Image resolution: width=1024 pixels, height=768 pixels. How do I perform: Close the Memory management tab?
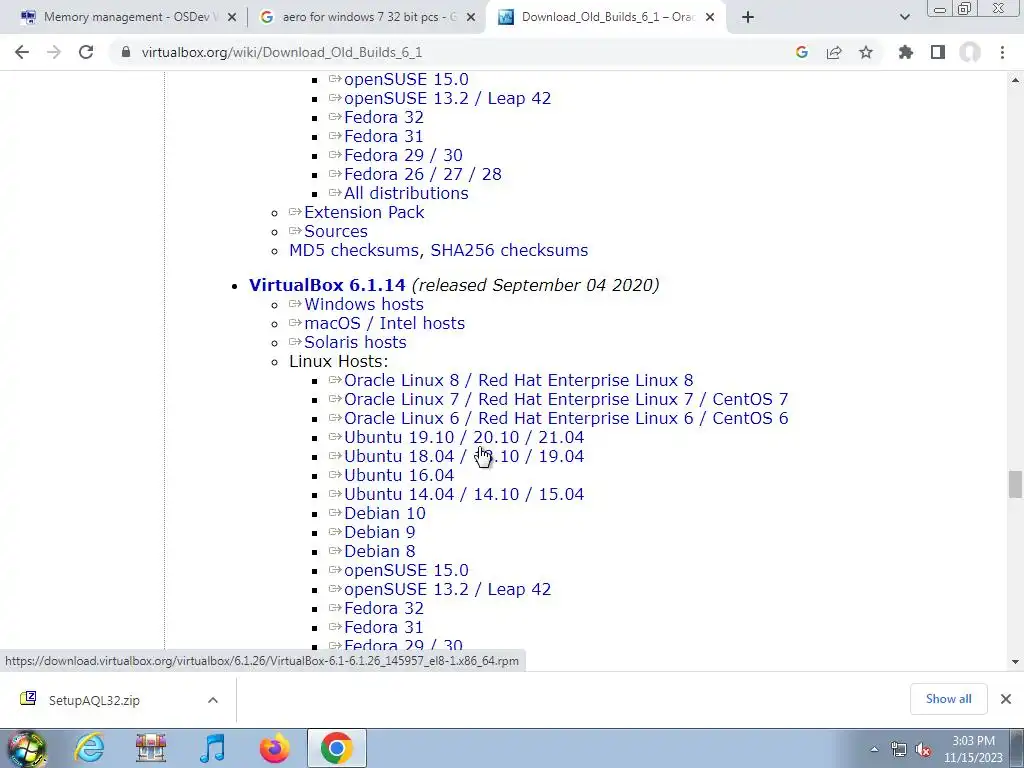pos(231,18)
